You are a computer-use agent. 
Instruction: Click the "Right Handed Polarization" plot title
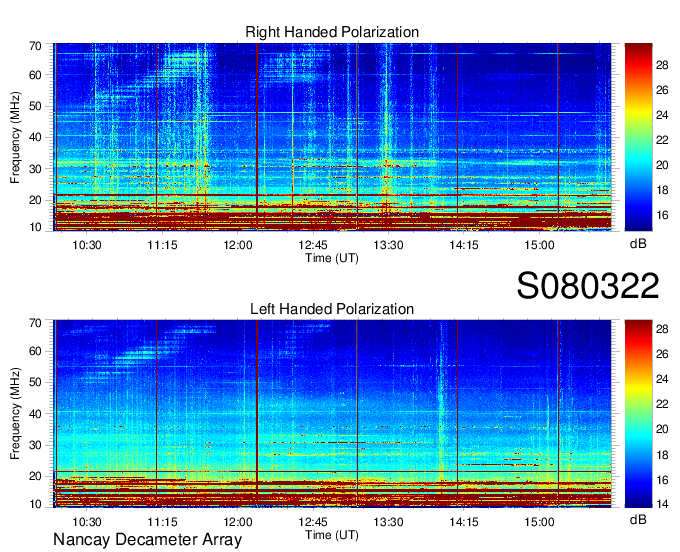tap(332, 32)
